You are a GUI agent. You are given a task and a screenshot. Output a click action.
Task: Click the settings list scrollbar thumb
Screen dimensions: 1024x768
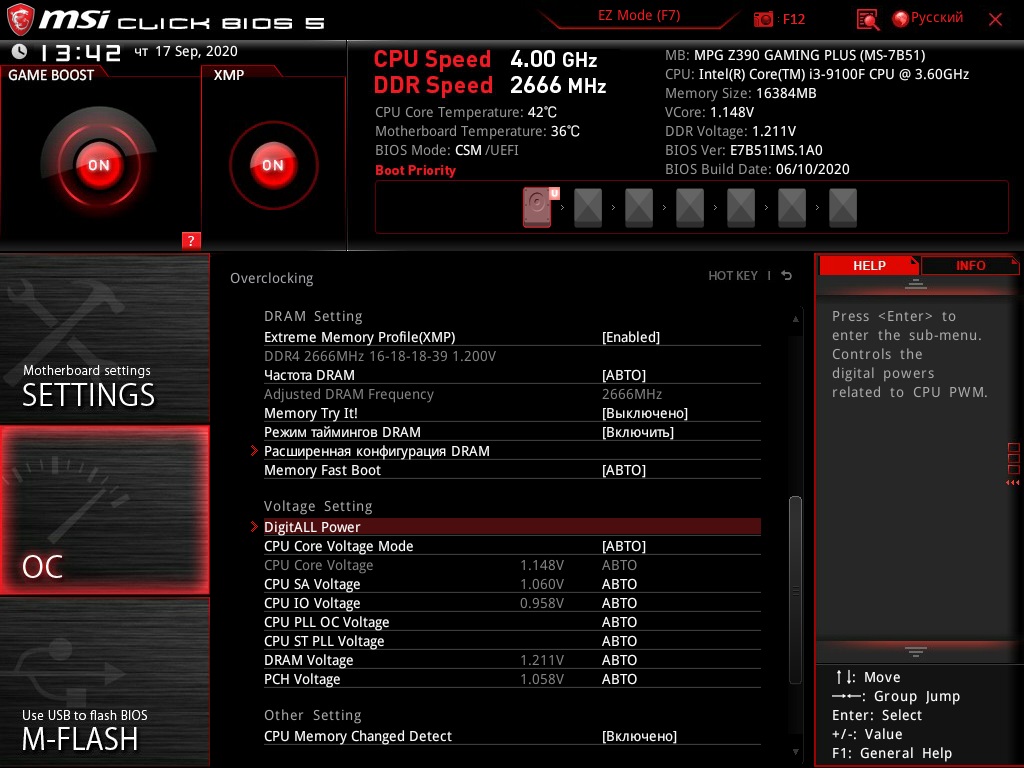[795, 590]
